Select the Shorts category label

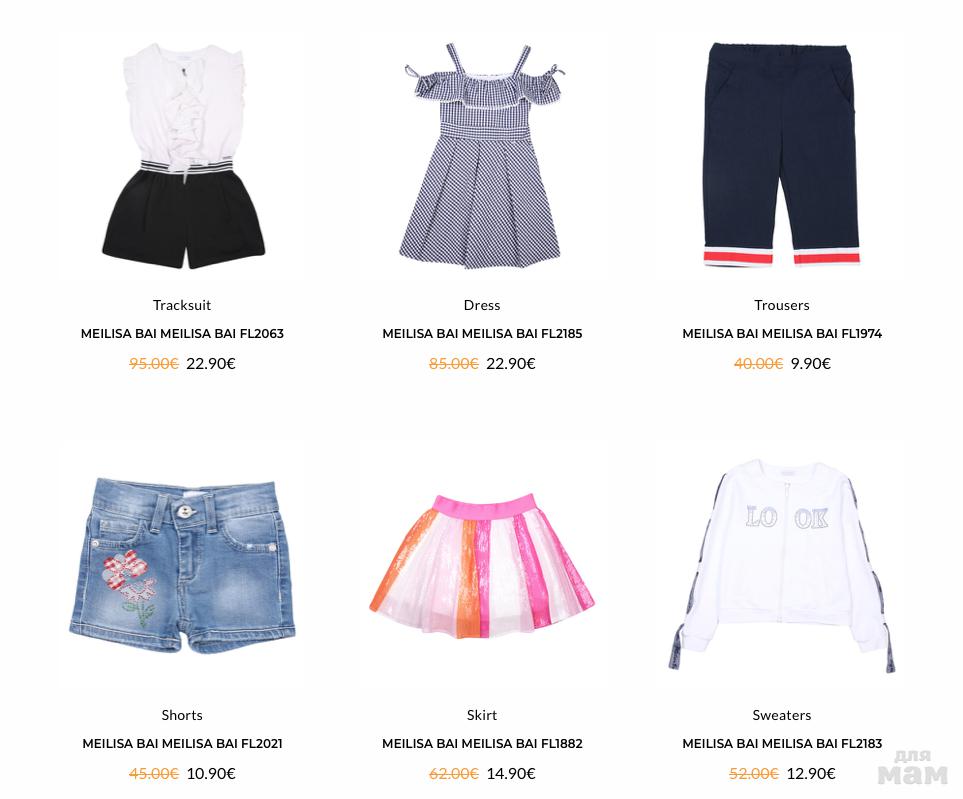tap(182, 715)
